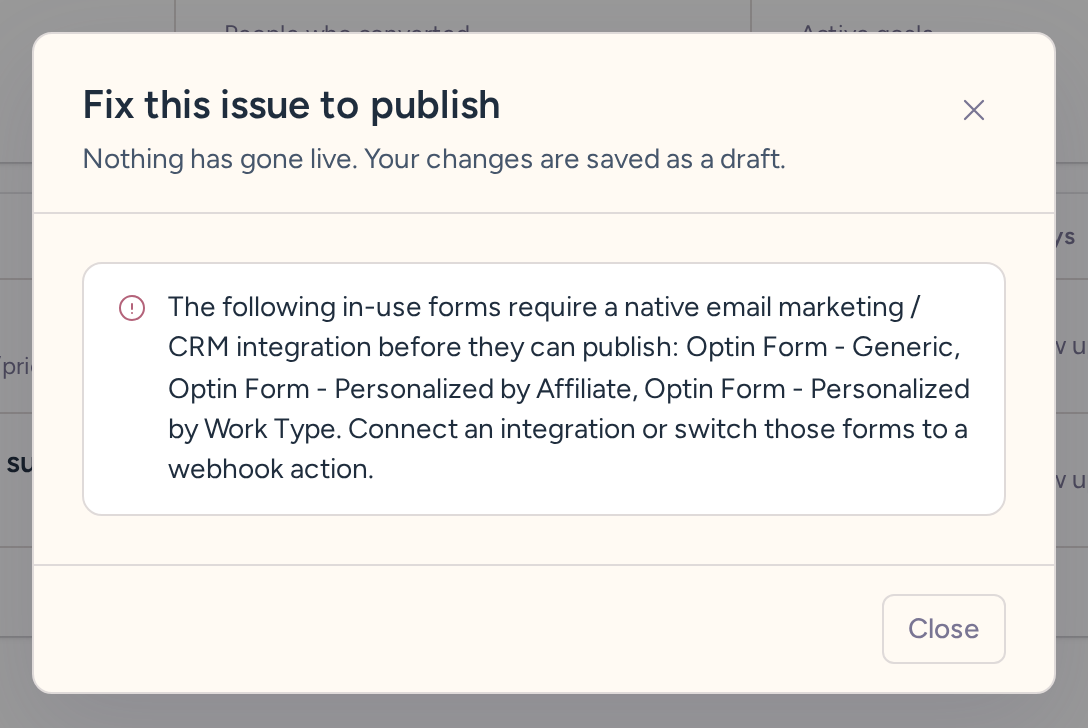Dismiss the dialog with the X icon
Image resolution: width=1088 pixels, height=728 pixels.
click(x=974, y=110)
